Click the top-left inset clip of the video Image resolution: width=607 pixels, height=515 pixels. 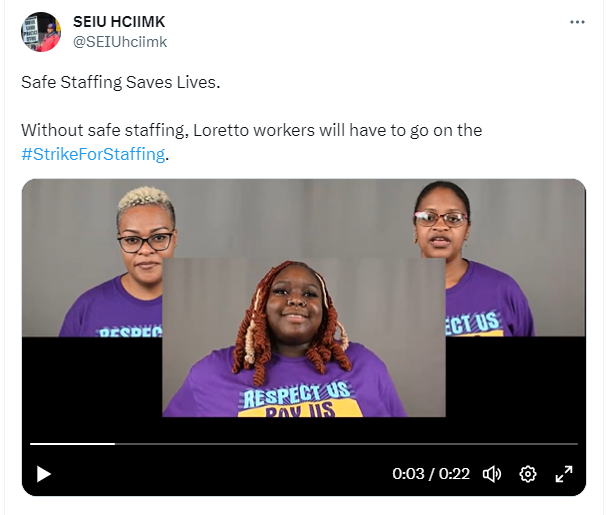[92, 258]
